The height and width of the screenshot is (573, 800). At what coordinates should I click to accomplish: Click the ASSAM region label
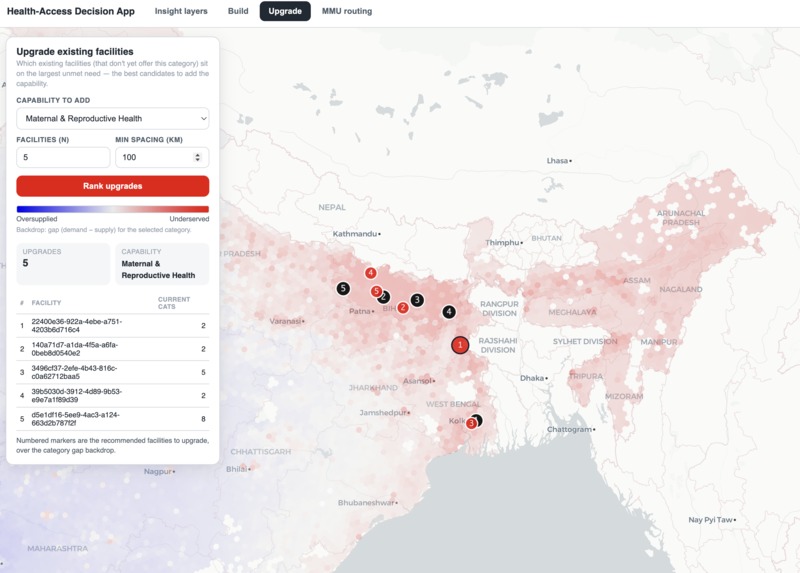[636, 280]
